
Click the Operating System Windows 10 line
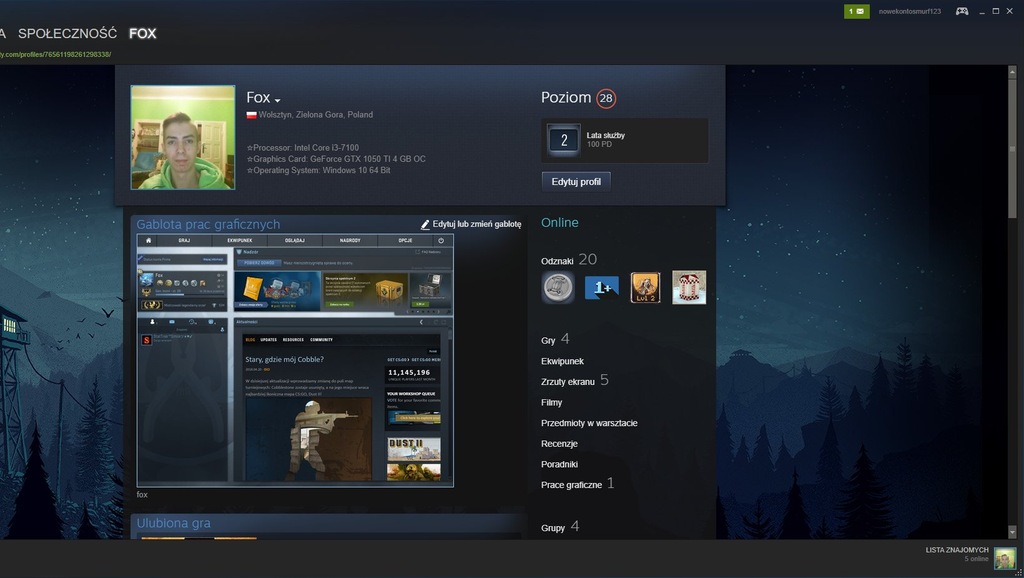tap(318, 170)
